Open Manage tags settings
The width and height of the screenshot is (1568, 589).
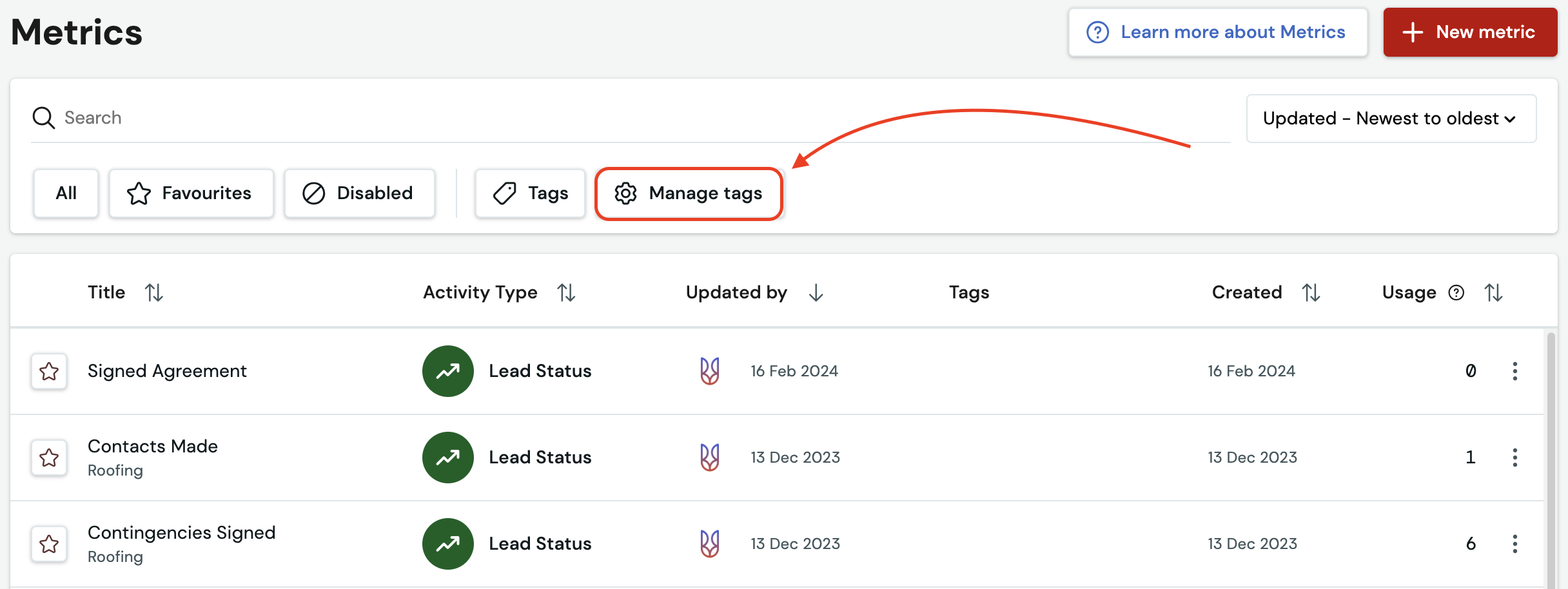click(689, 193)
